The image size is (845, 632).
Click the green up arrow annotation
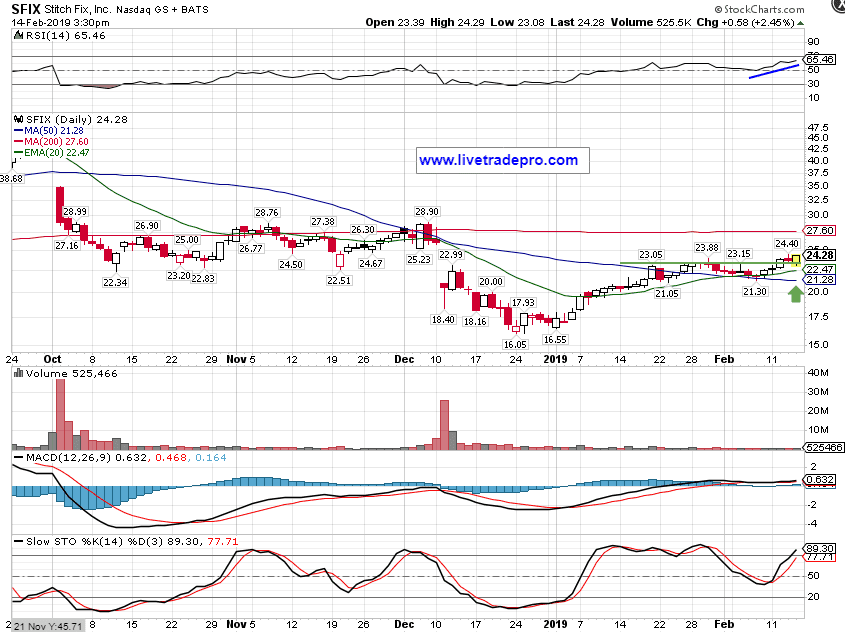795,294
